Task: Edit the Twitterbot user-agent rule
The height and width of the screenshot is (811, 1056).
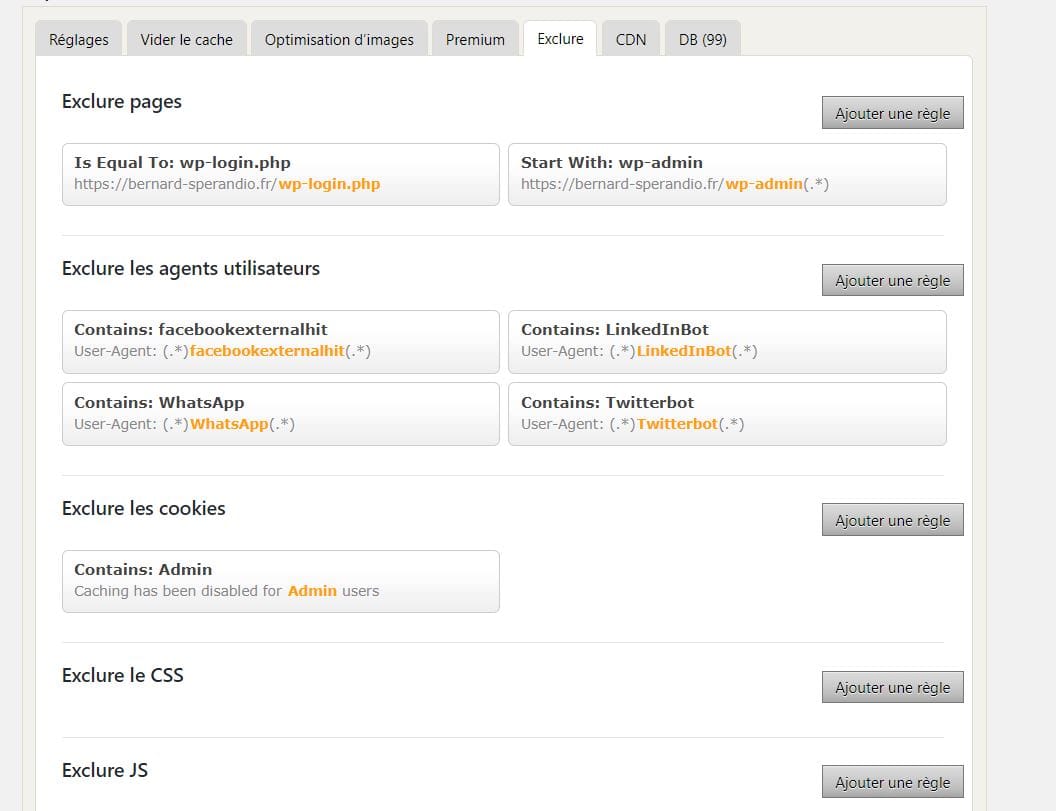Action: point(727,414)
